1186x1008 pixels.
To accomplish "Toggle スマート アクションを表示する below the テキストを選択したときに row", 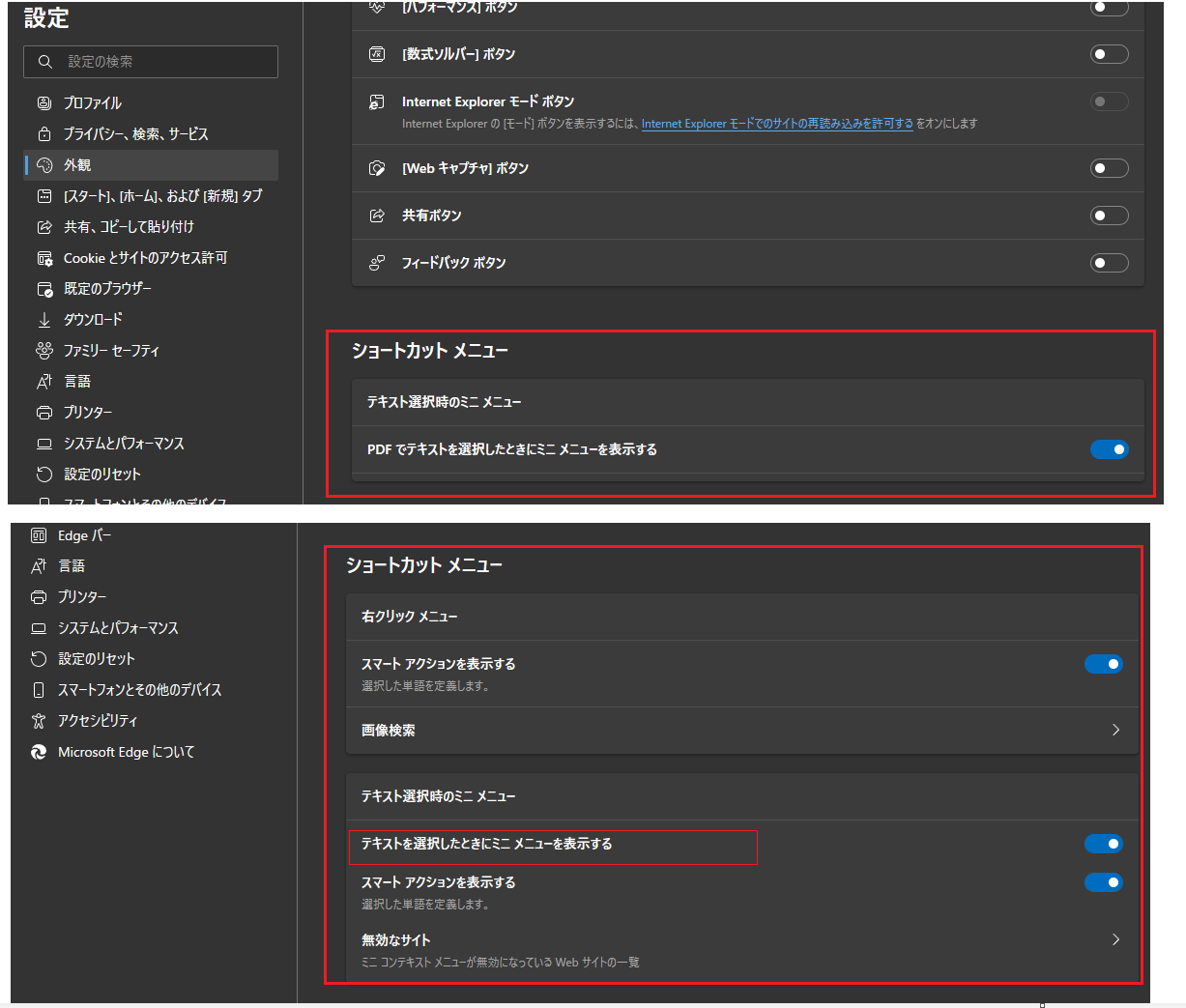I will click(1104, 882).
